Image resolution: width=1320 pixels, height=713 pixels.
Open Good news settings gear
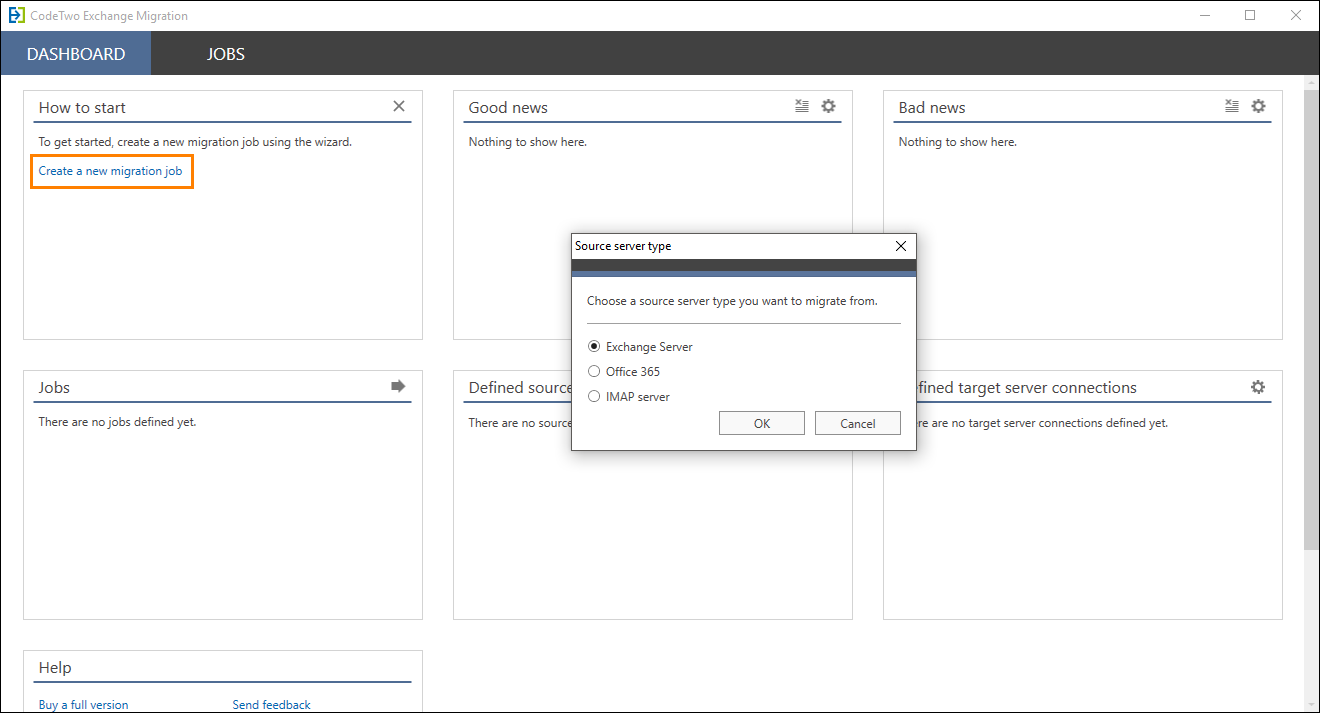[828, 106]
